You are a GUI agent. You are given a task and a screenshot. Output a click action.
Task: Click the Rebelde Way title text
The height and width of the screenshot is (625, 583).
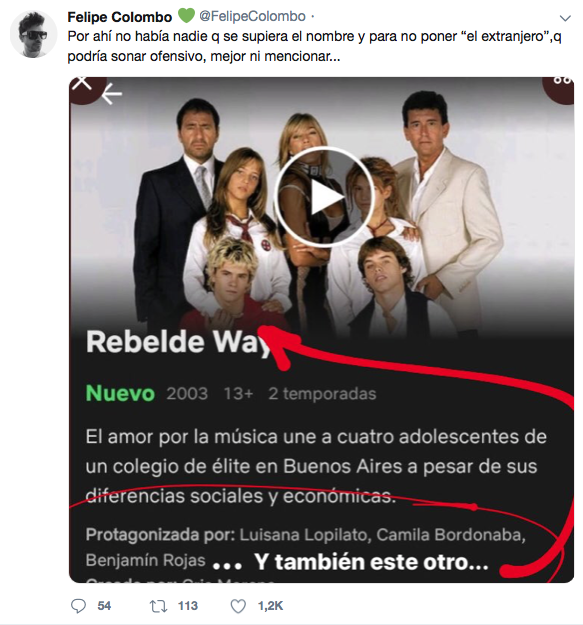(x=178, y=342)
